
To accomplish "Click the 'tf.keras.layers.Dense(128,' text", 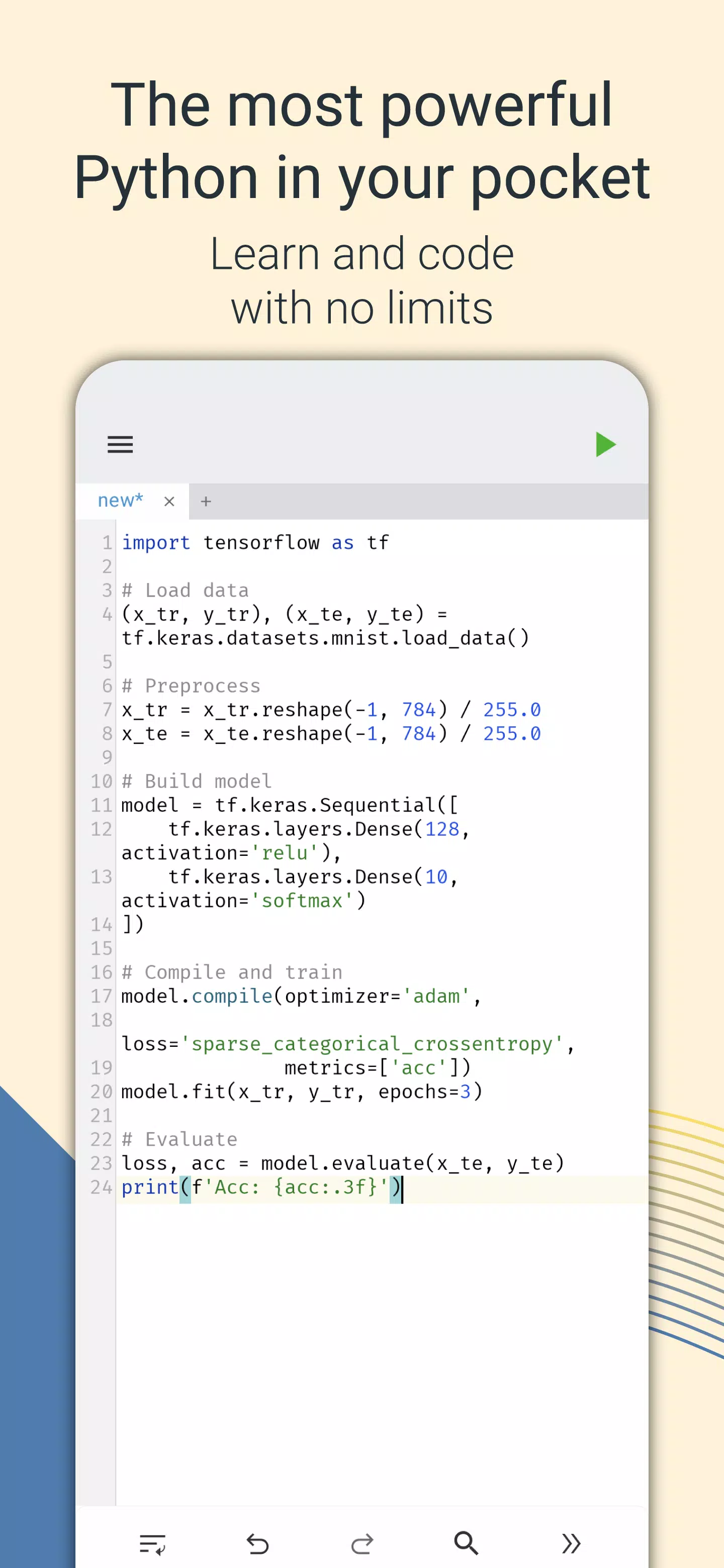I will tap(319, 829).
